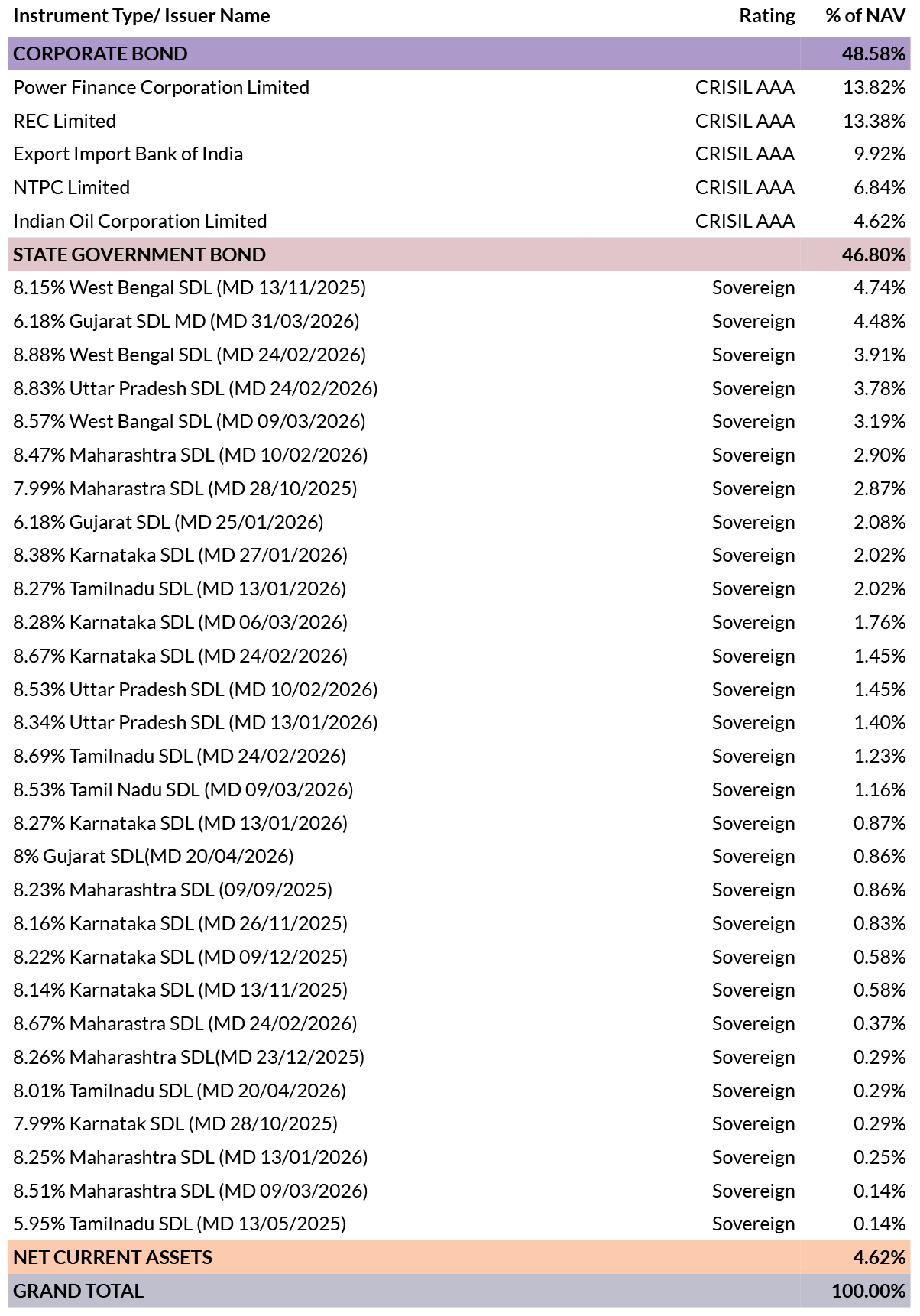
Task: Click the GRAND TOTAL row
Action: click(x=459, y=1291)
